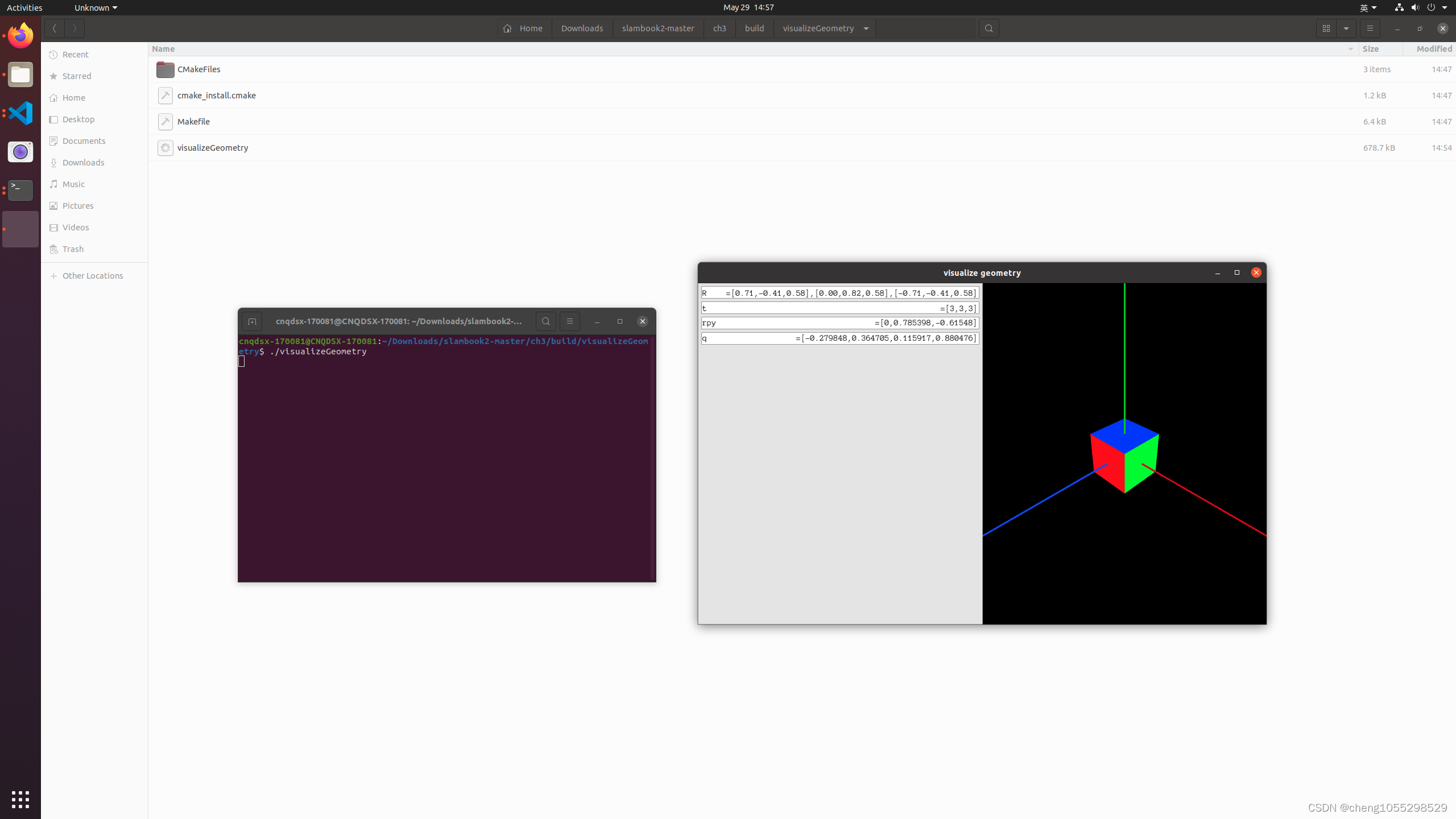Open the Terminal dock icon
Image resolution: width=1456 pixels, height=819 pixels.
(20, 190)
